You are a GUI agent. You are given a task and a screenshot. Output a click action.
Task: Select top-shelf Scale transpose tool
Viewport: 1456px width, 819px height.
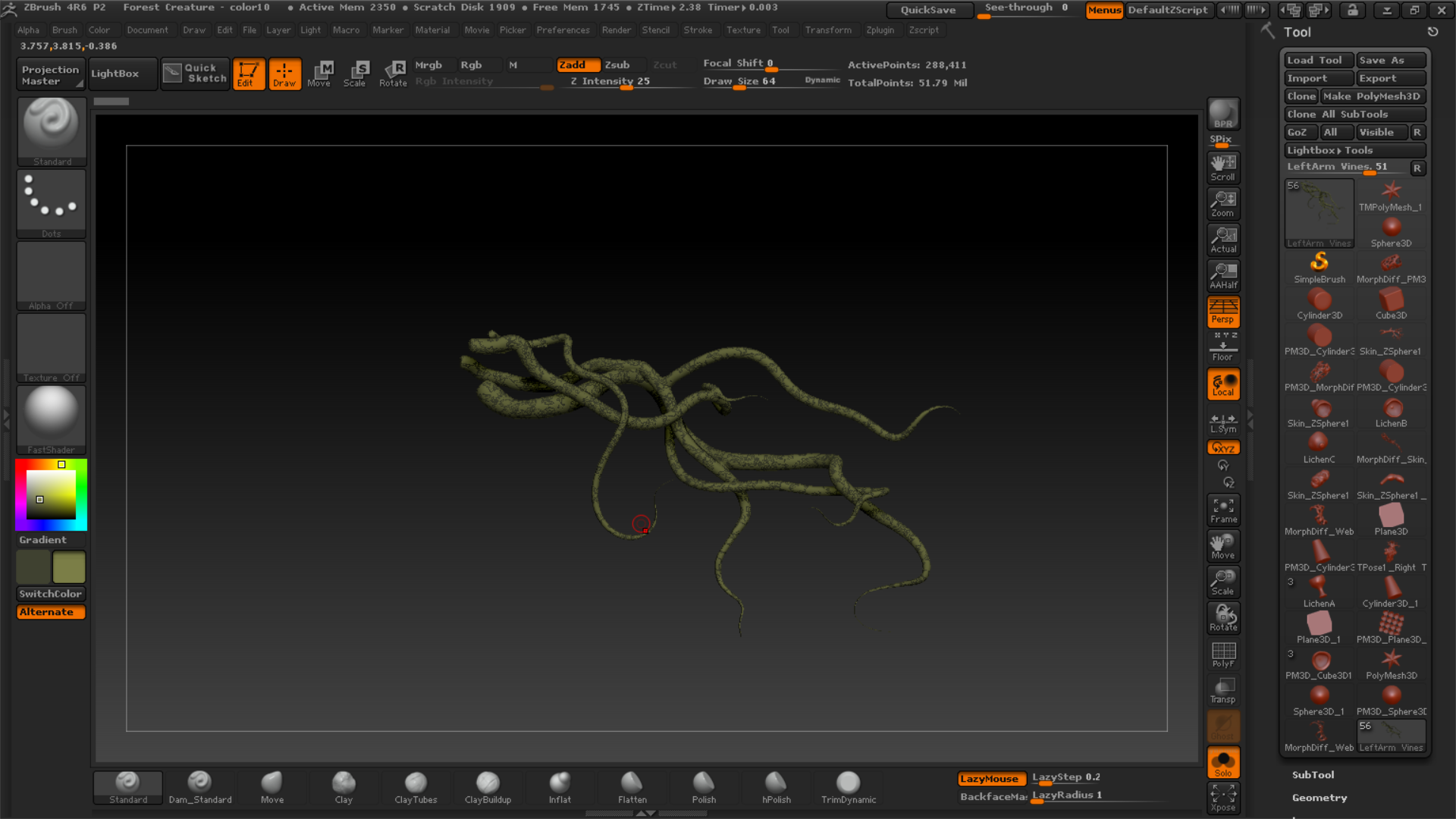[x=356, y=74]
